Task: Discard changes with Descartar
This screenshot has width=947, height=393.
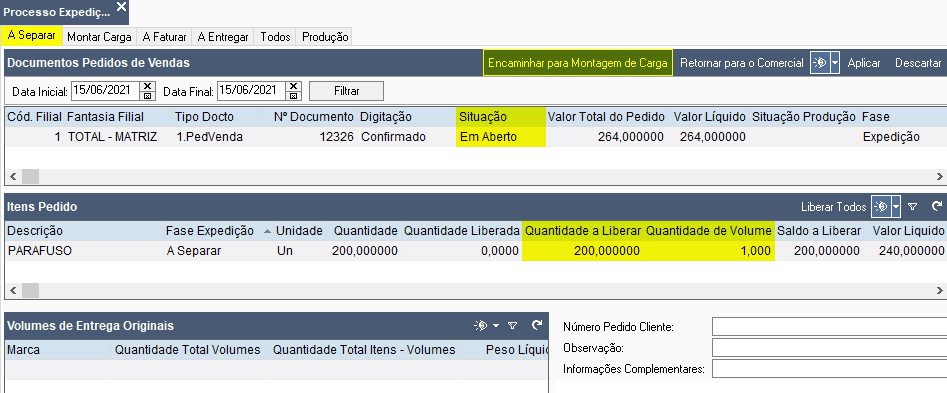Action: pyautogui.click(x=918, y=63)
